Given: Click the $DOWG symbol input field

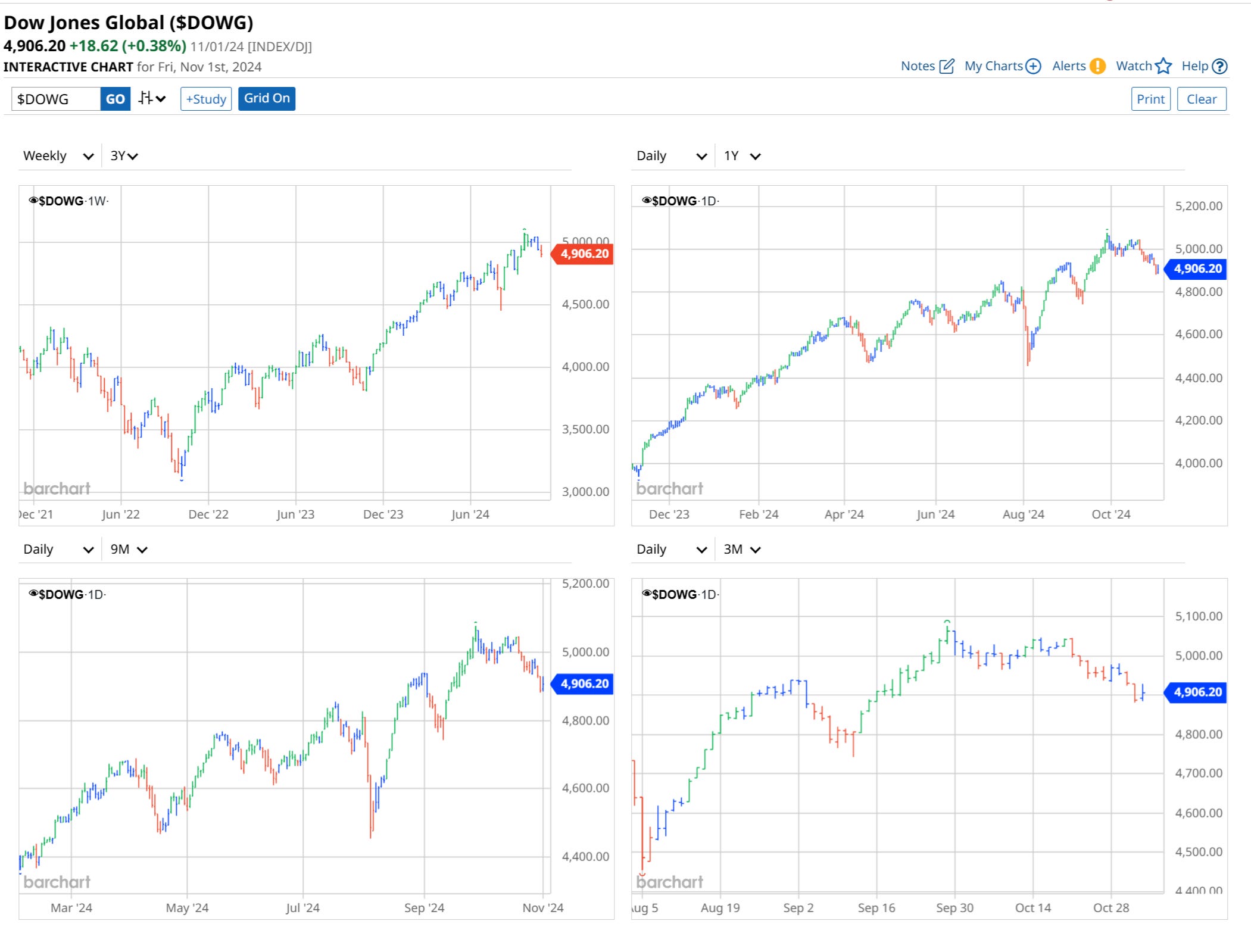Looking at the screenshot, I should point(55,99).
